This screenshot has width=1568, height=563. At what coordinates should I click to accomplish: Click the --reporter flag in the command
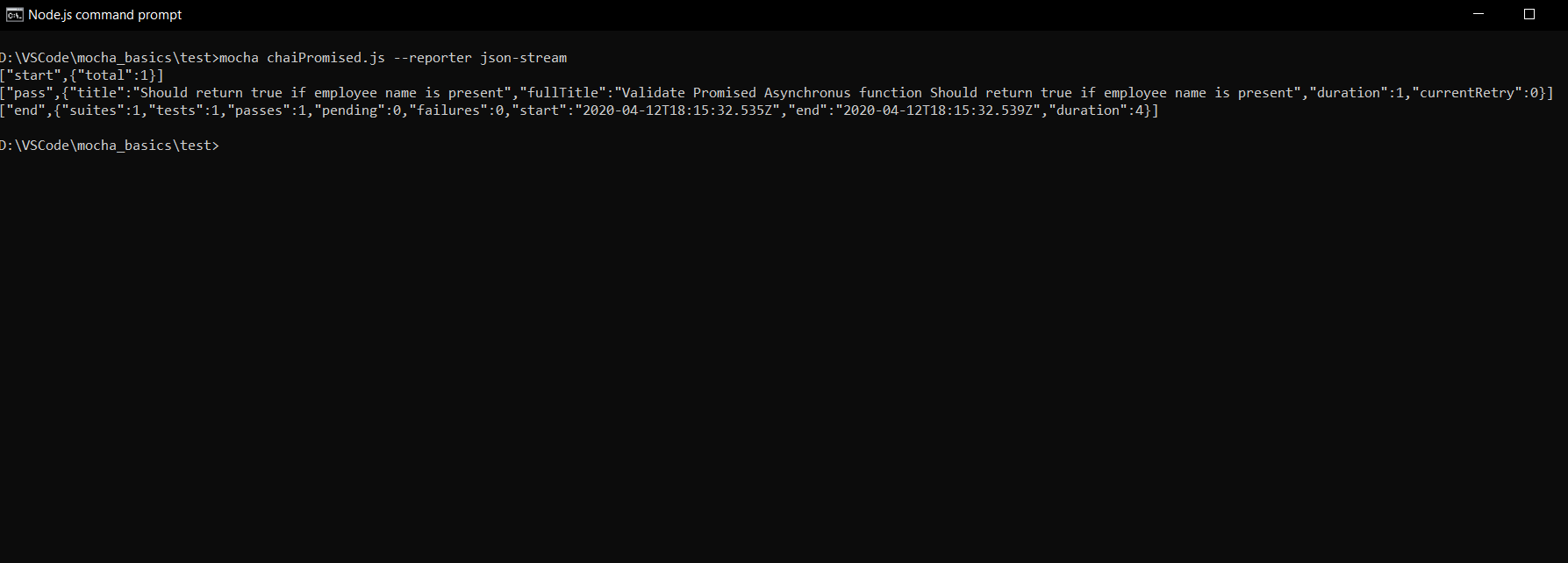pos(433,58)
